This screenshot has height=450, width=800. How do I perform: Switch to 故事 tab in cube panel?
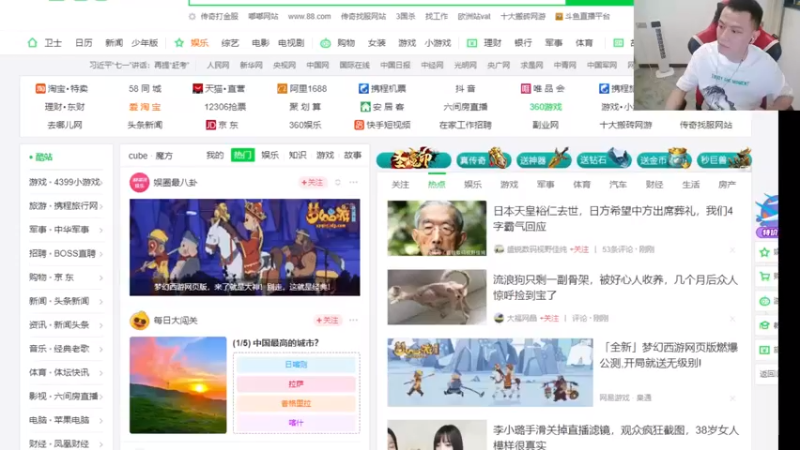pos(353,155)
